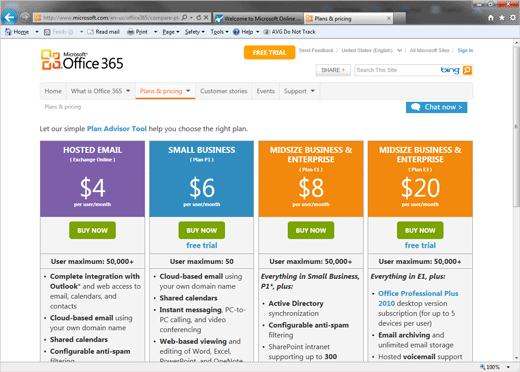Screen dimensions: 520x372
Task: Click the browser Forward arrow button
Action: 25,17
